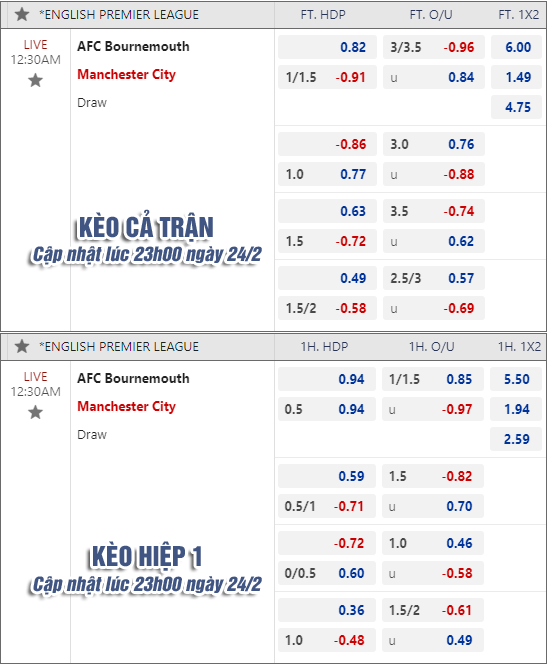Choose 1H over 1.5/2 at -0.61

(433, 610)
